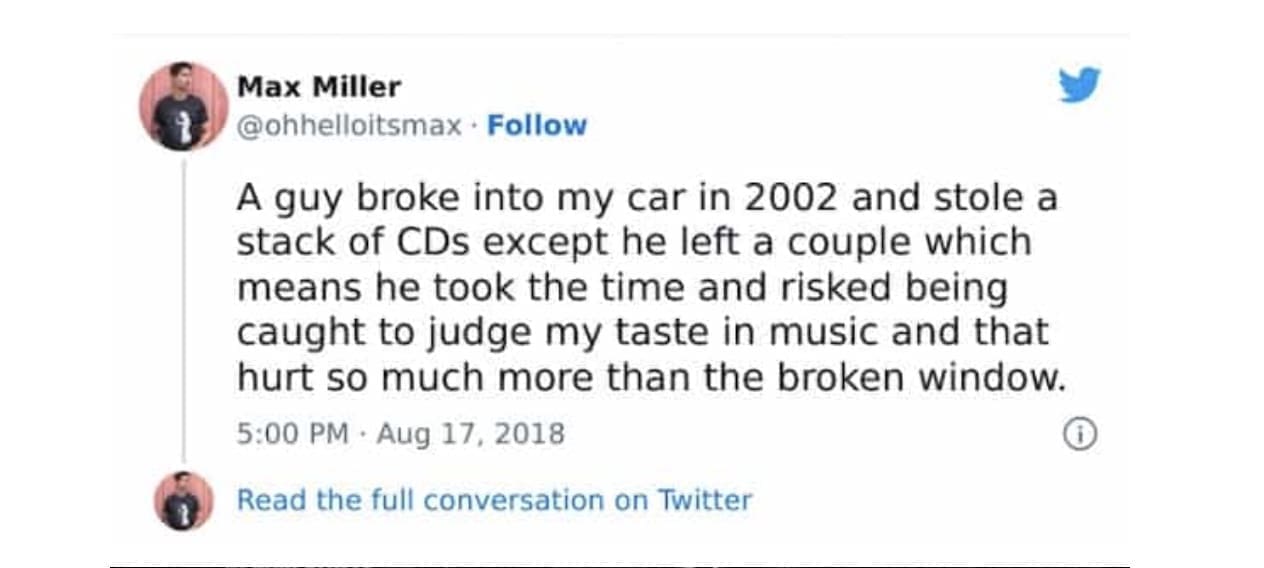Image resolution: width=1264 pixels, height=568 pixels.
Task: Open Max Miller's large profile picture
Action: 184,107
